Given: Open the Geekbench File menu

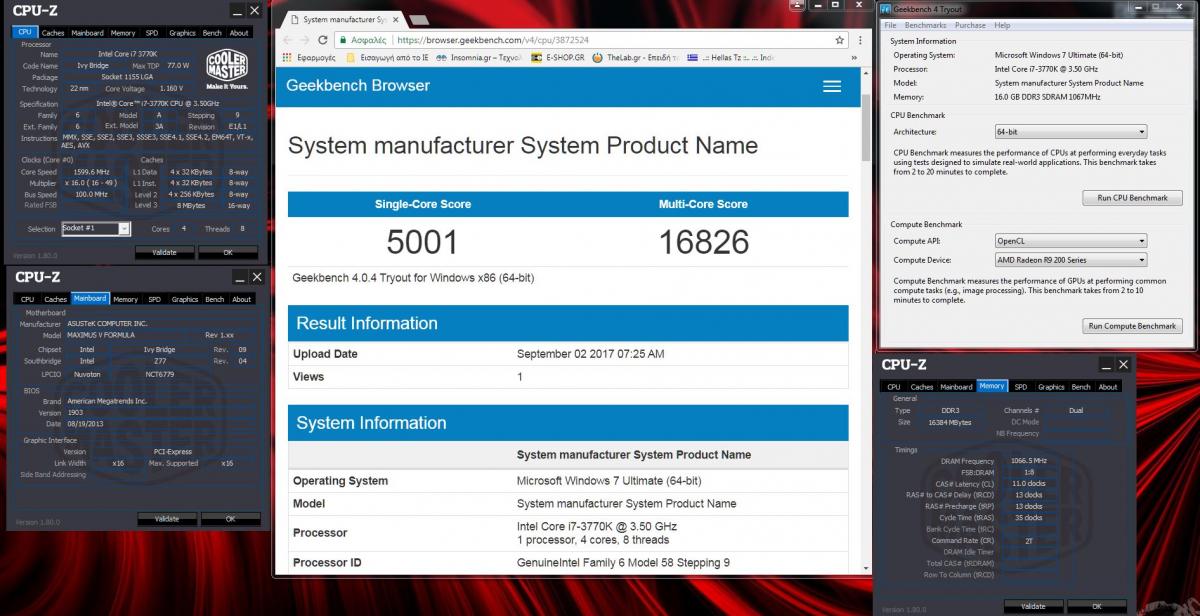Looking at the screenshot, I should pos(890,25).
